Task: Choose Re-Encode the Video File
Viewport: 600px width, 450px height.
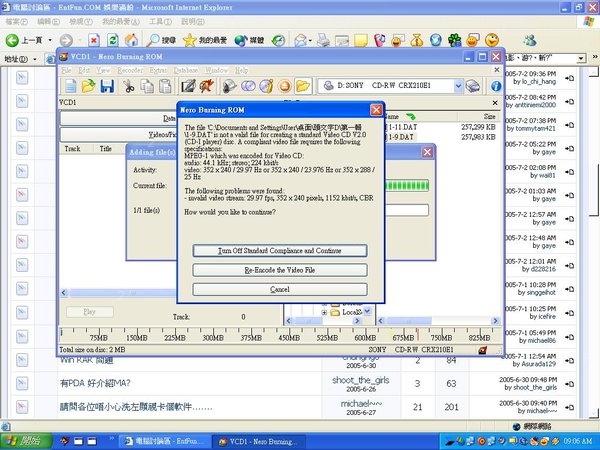Action: click(280, 270)
